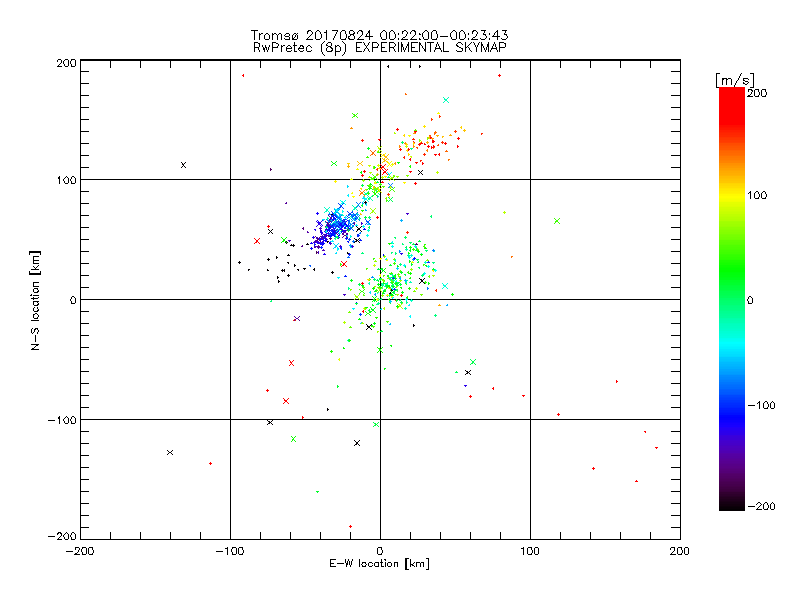Click the E-W axis '-200' tick label

coord(80,551)
